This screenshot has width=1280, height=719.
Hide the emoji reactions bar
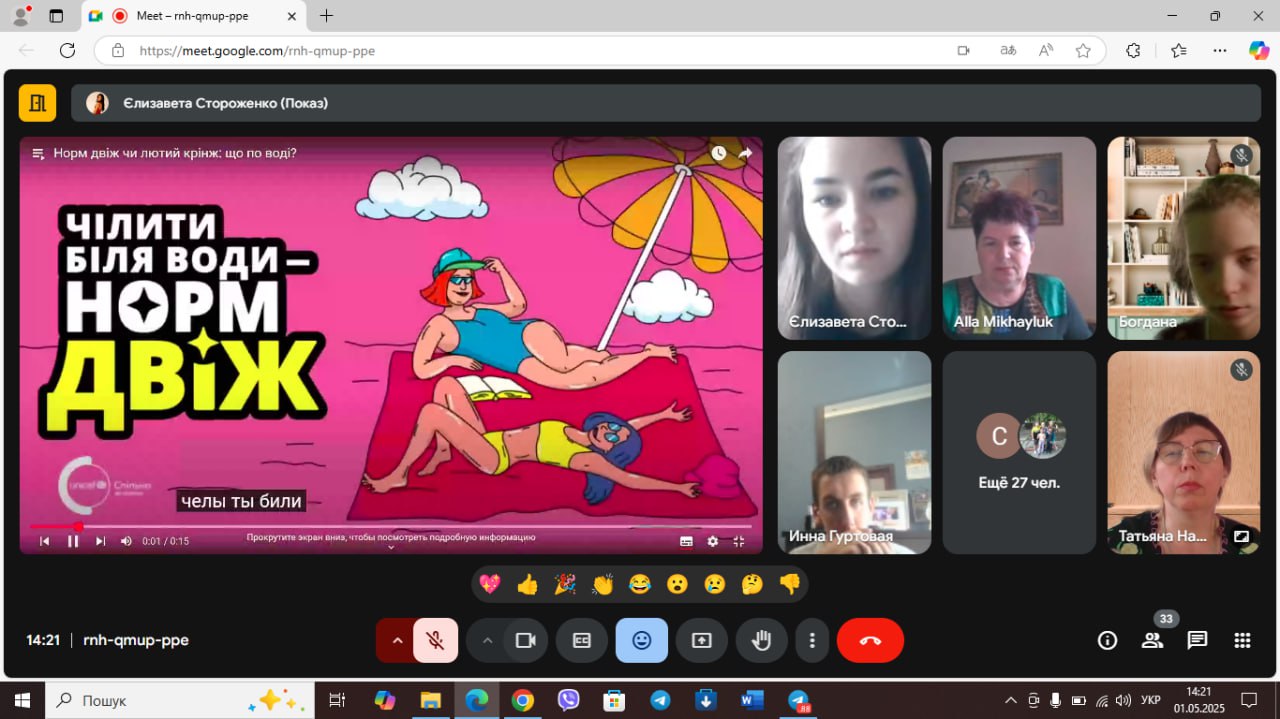pyautogui.click(x=641, y=640)
